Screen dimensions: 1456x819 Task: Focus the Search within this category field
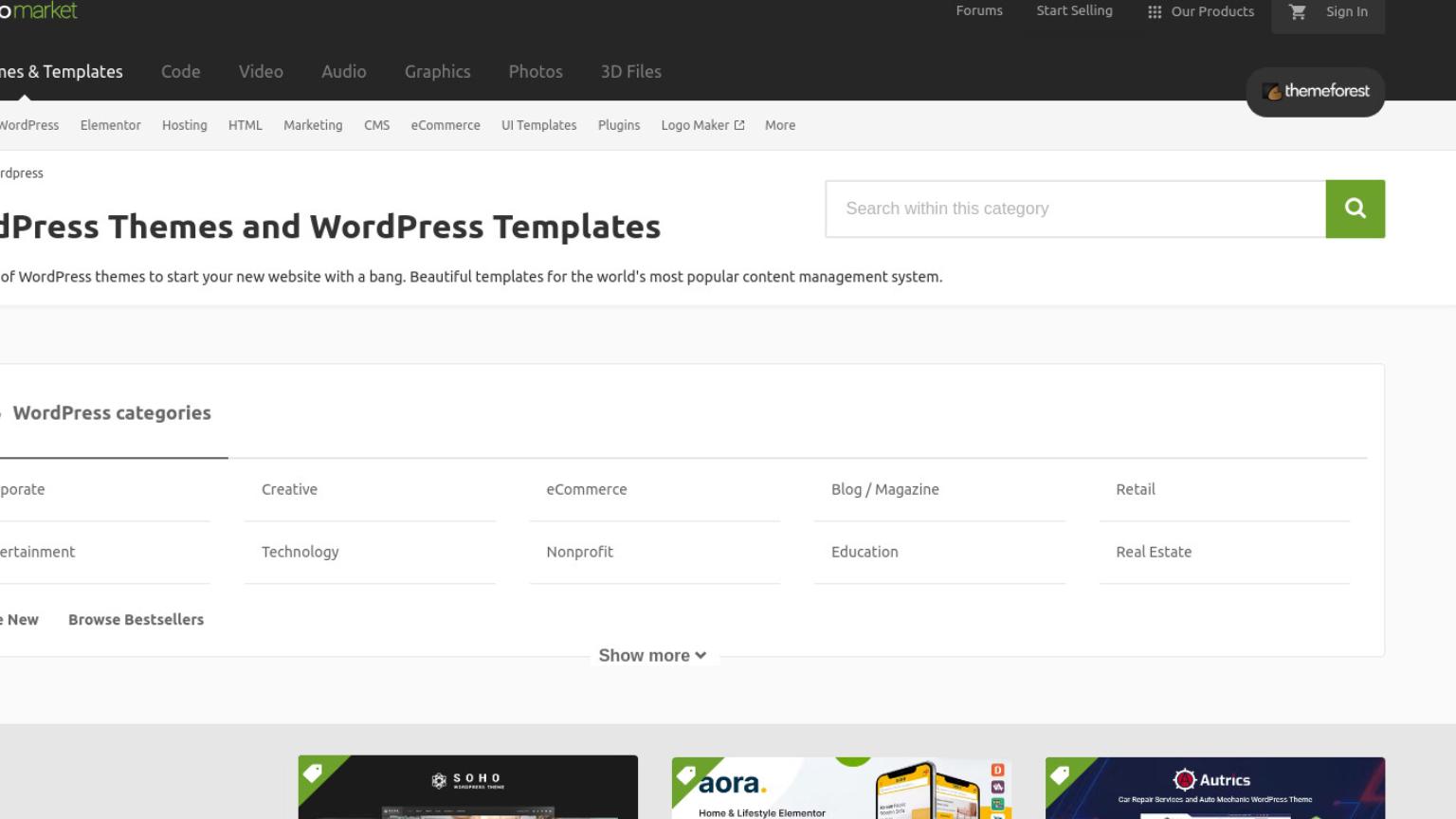tap(1076, 209)
